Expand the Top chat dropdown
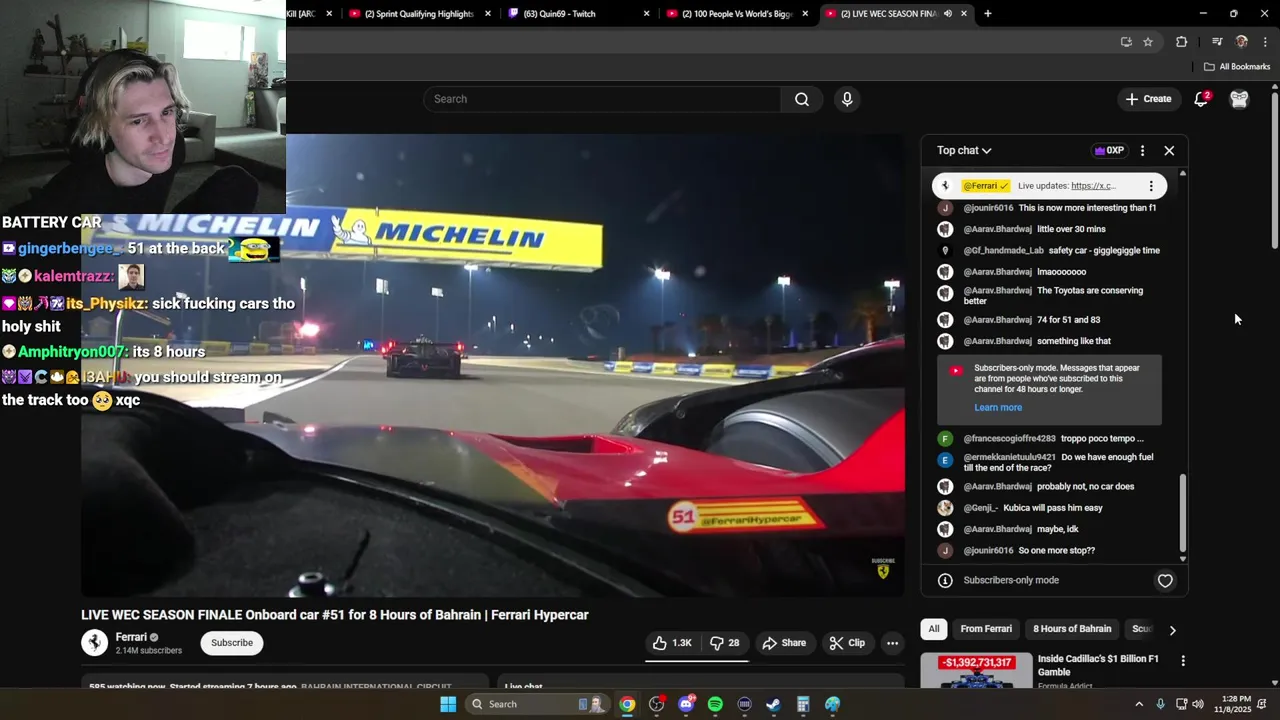This screenshot has width=1280, height=720. (x=964, y=150)
